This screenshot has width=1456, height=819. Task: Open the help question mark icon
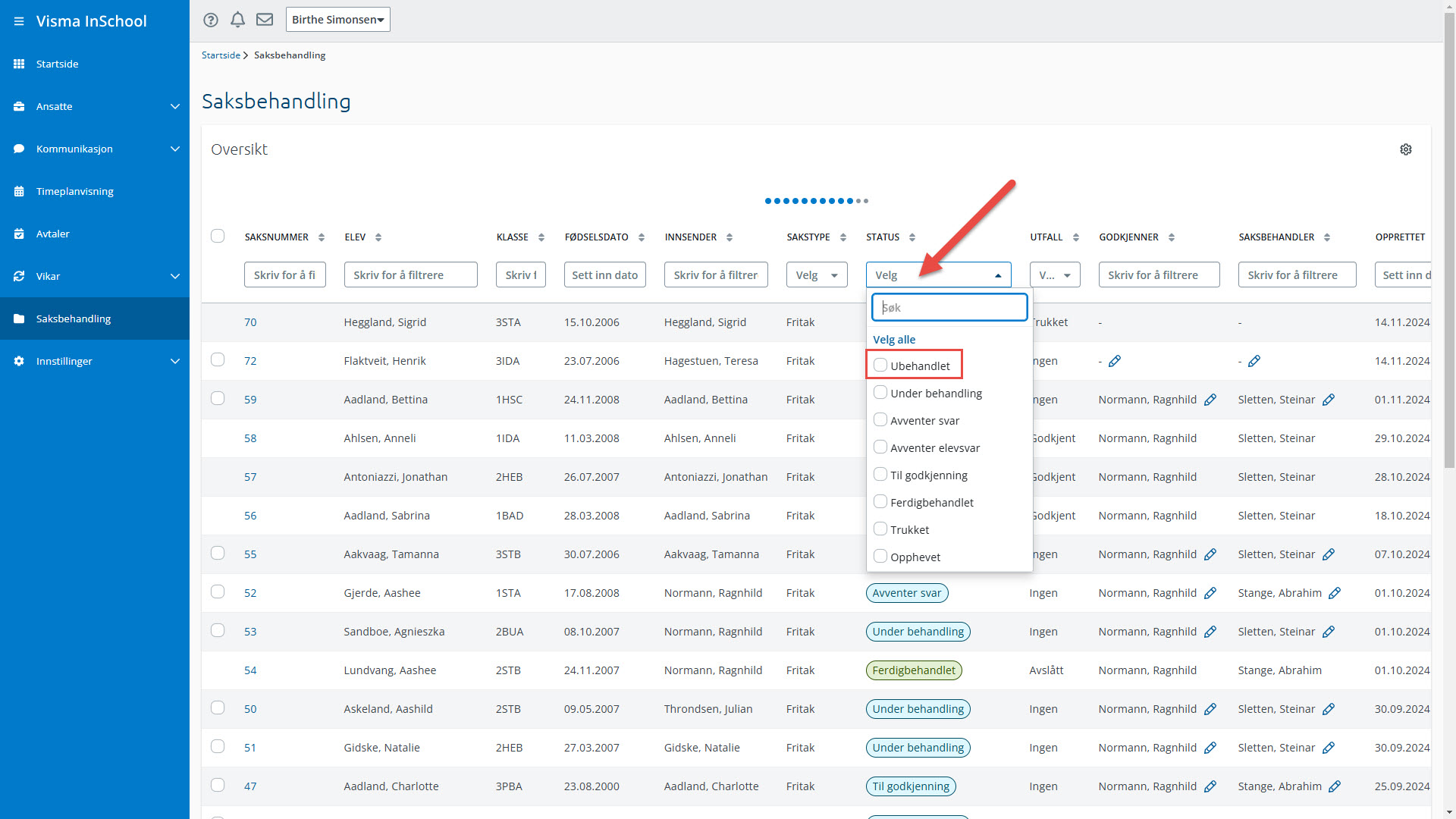(x=211, y=20)
